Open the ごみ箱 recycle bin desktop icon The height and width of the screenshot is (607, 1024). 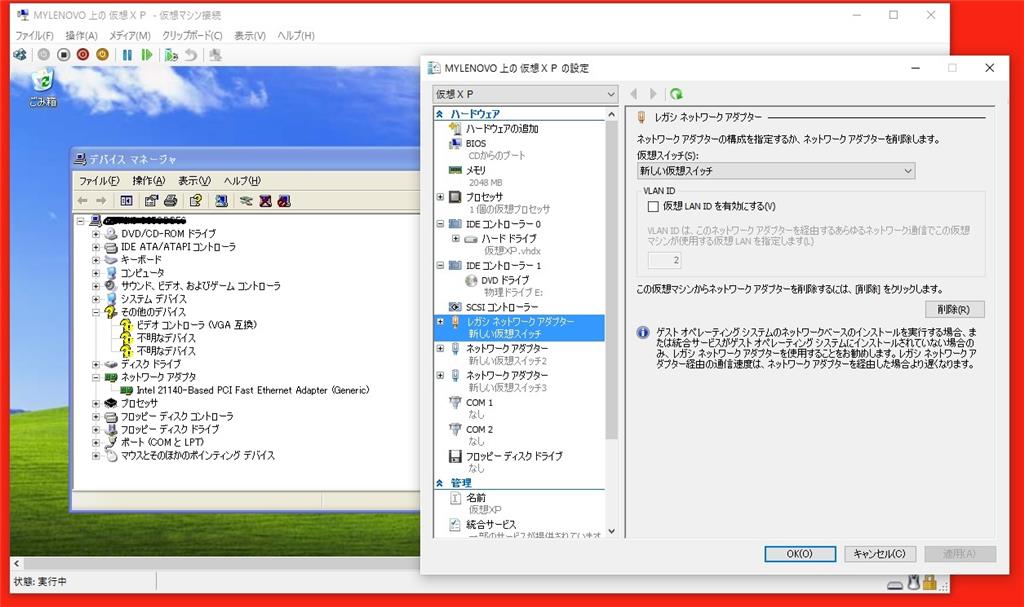(42, 88)
